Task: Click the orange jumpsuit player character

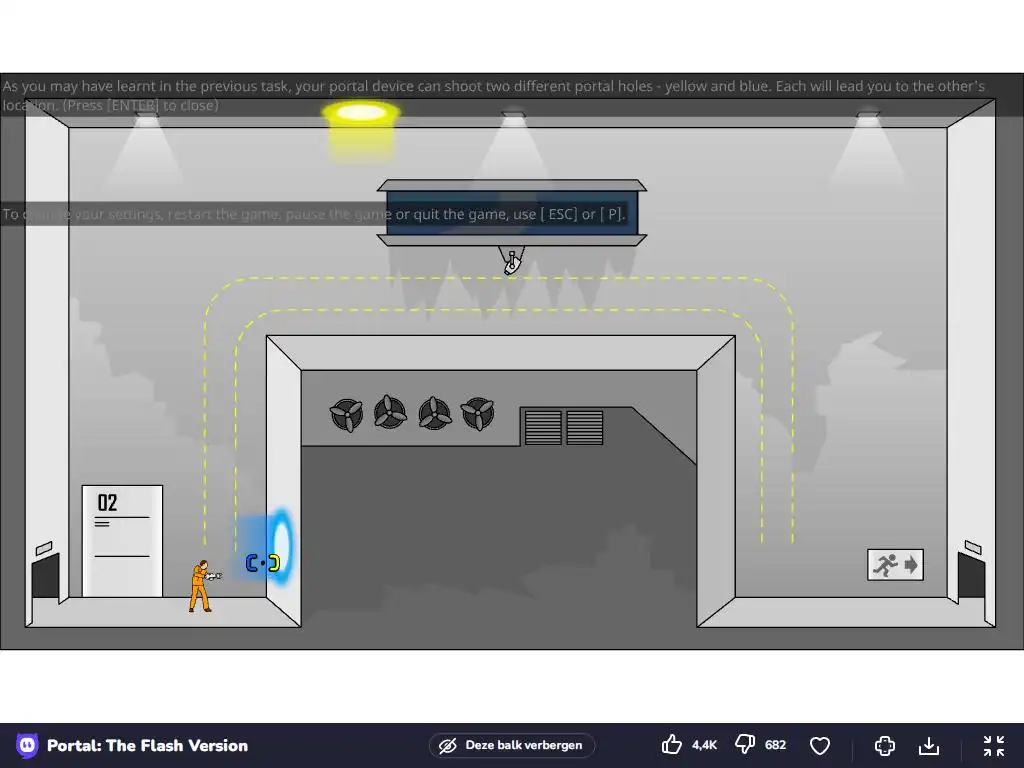Action: tap(203, 586)
